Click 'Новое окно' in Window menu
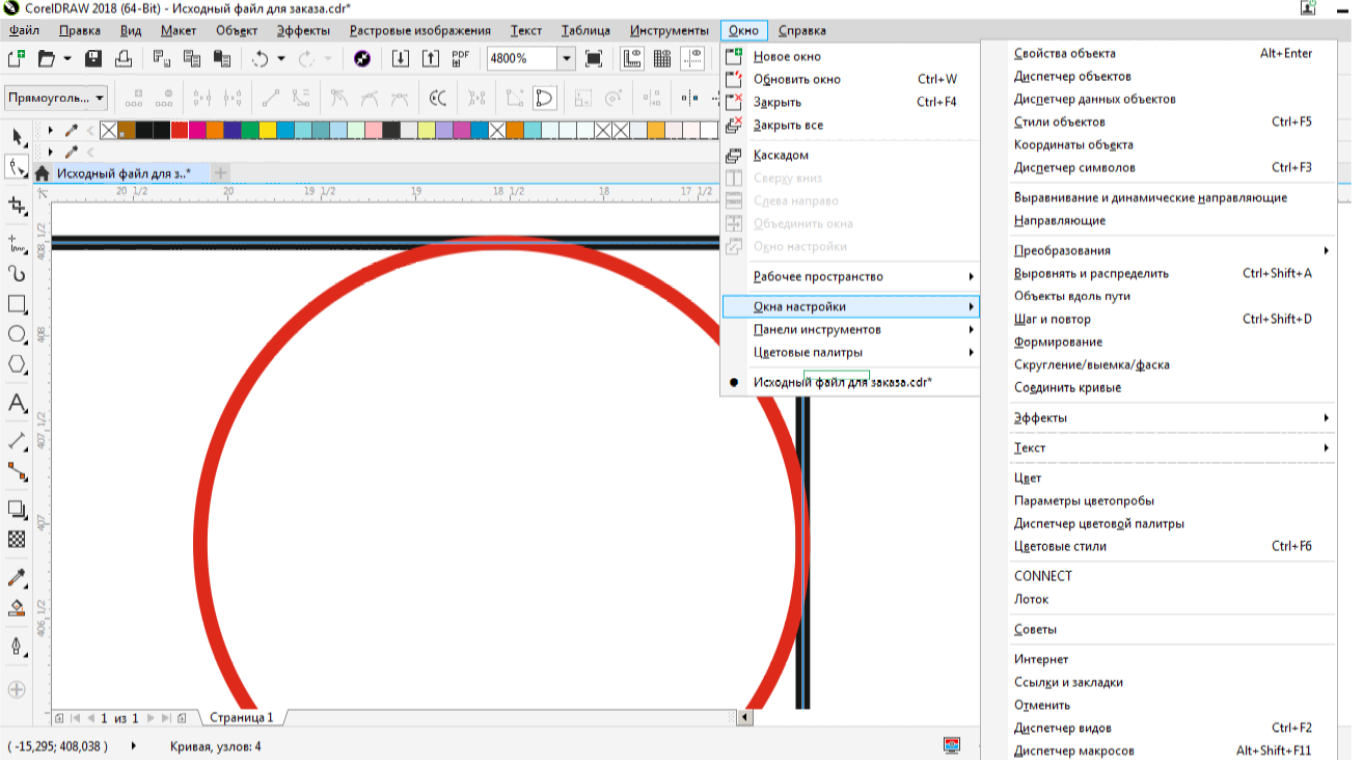 tap(787, 56)
